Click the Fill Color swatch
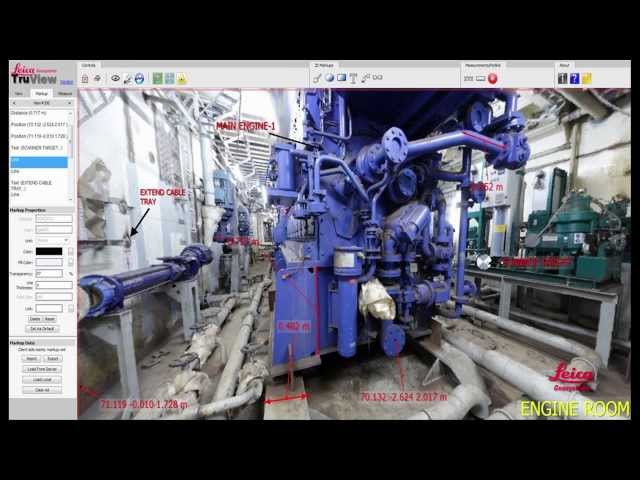The height and width of the screenshot is (480, 640). click(x=49, y=262)
